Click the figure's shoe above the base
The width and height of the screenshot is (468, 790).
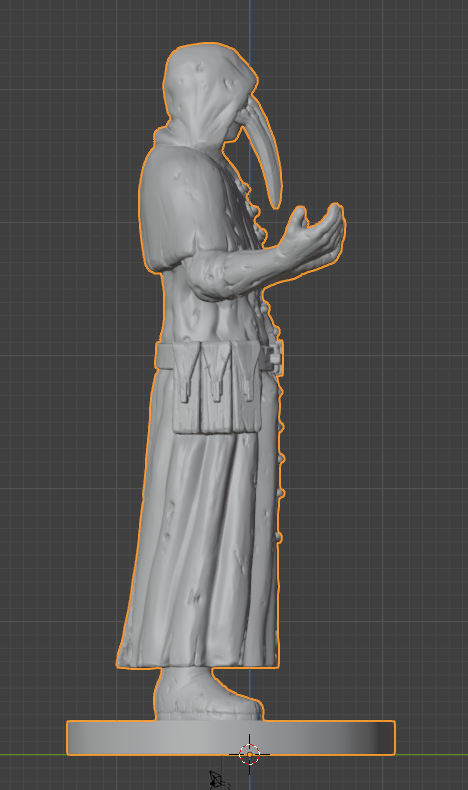point(208,695)
